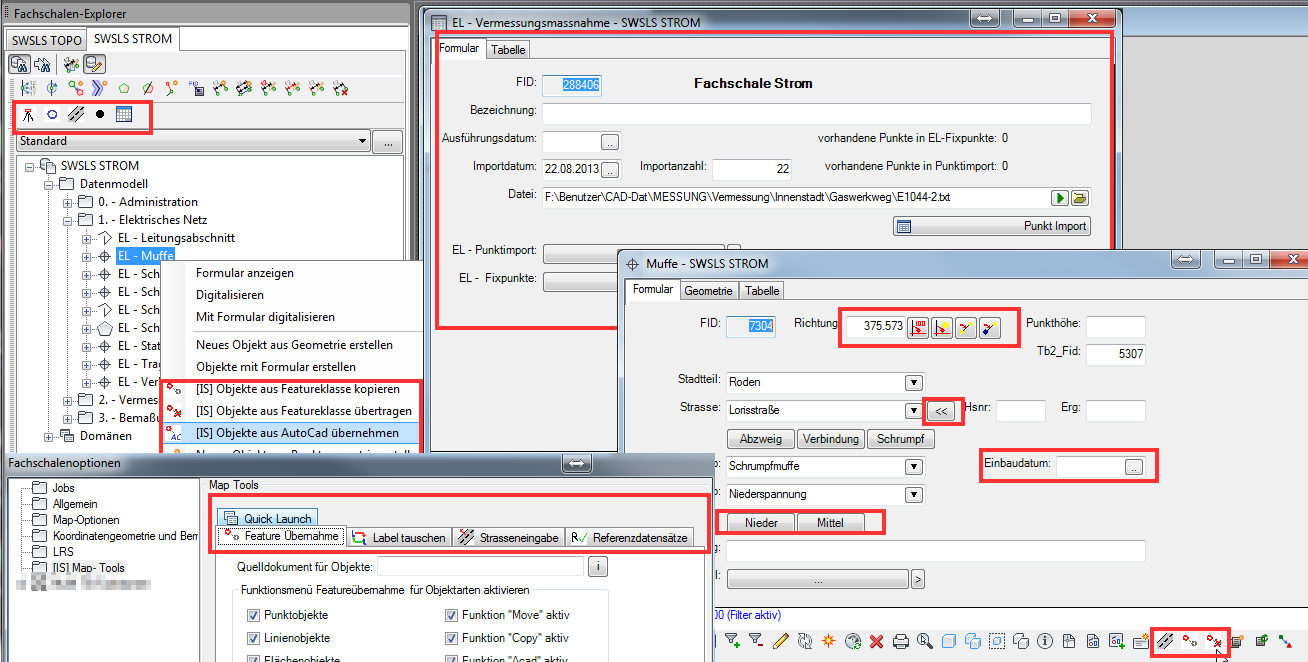Click the black dot icon in explorer toolbar

tap(100, 115)
